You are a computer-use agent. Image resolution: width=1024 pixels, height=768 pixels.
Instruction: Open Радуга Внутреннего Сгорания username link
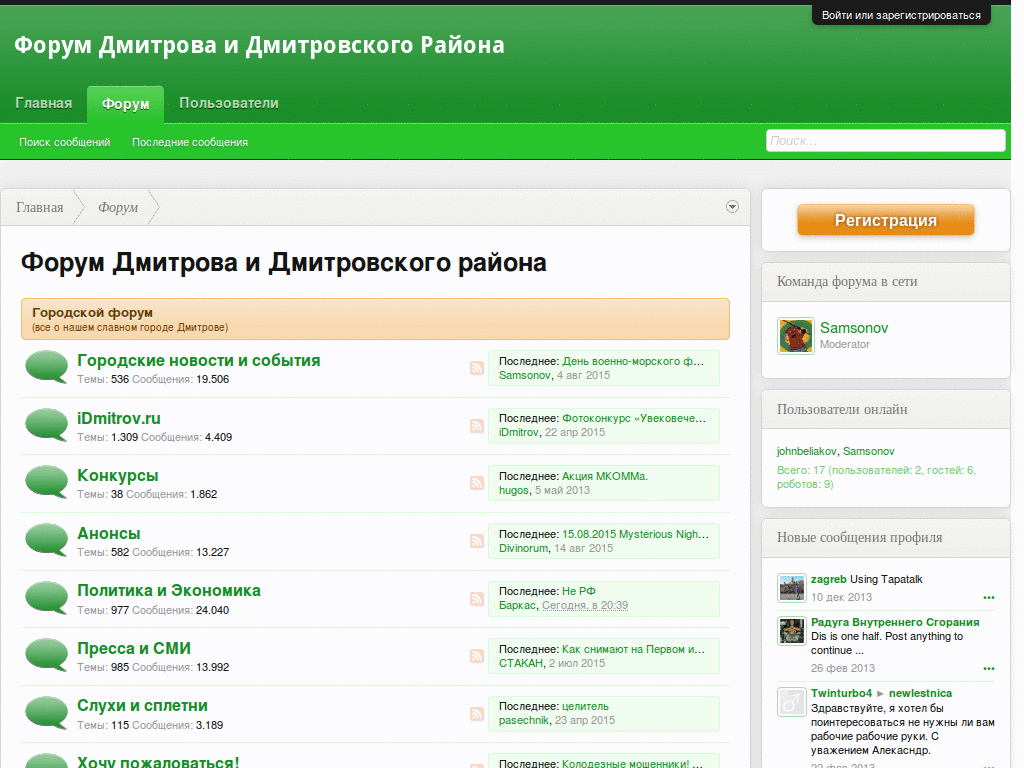[895, 622]
